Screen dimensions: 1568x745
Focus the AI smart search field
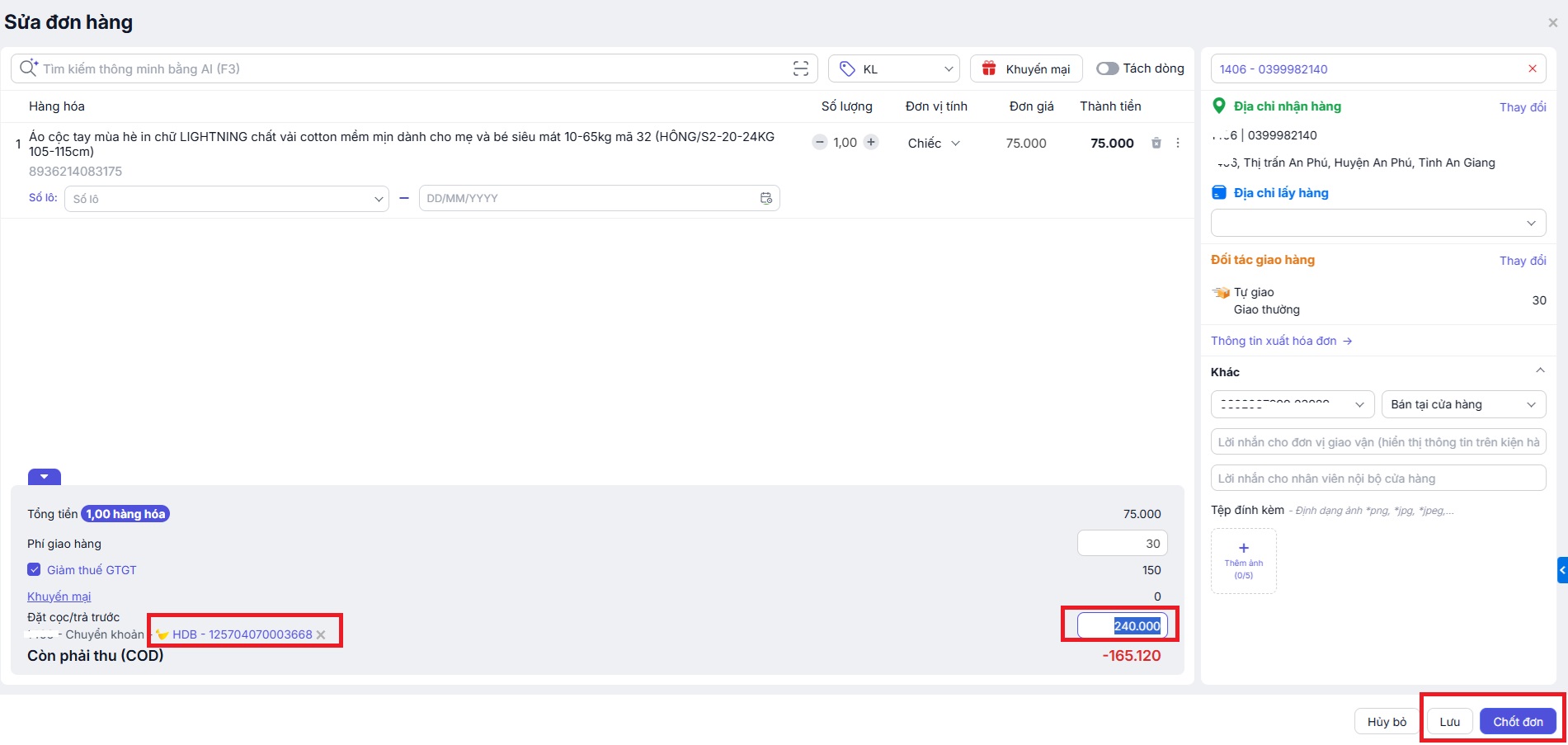[x=414, y=68]
